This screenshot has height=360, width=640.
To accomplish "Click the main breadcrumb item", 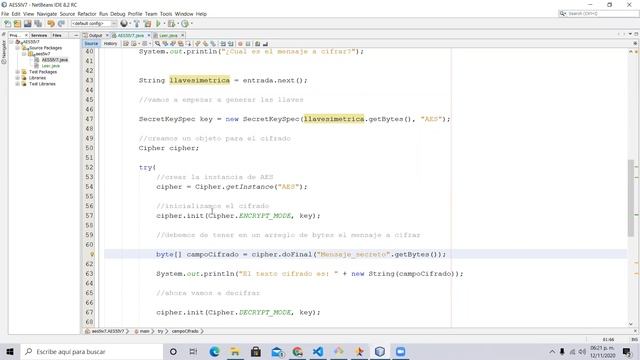I will point(144,331).
